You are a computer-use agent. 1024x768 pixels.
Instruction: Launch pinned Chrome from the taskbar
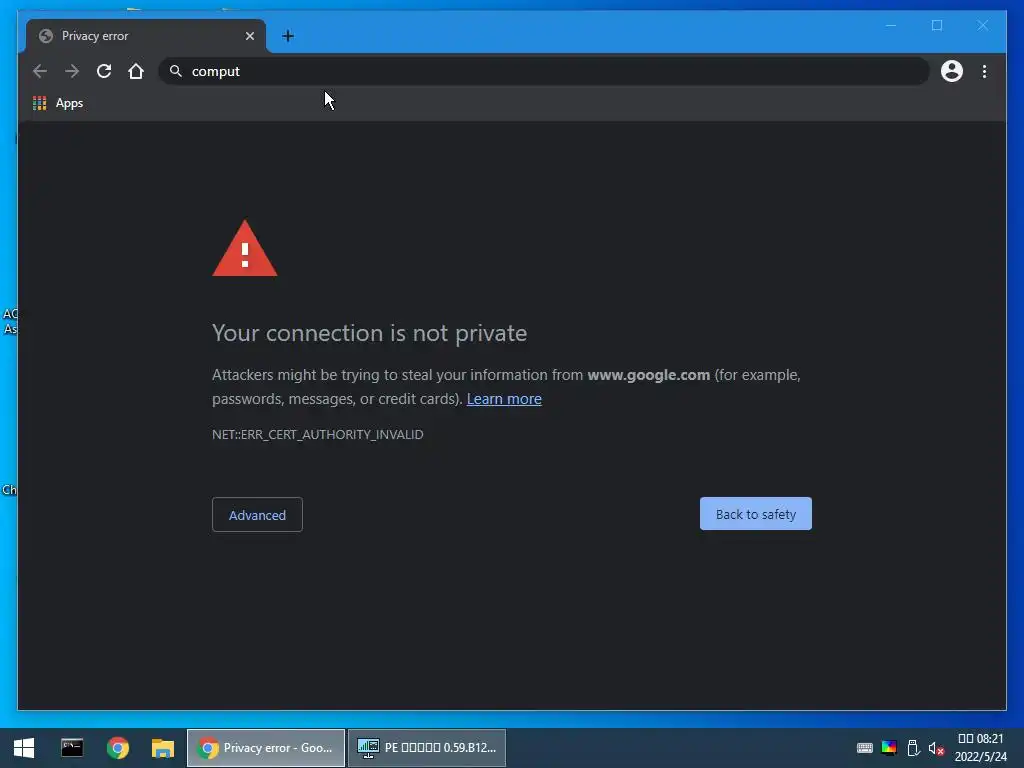pyautogui.click(x=118, y=748)
